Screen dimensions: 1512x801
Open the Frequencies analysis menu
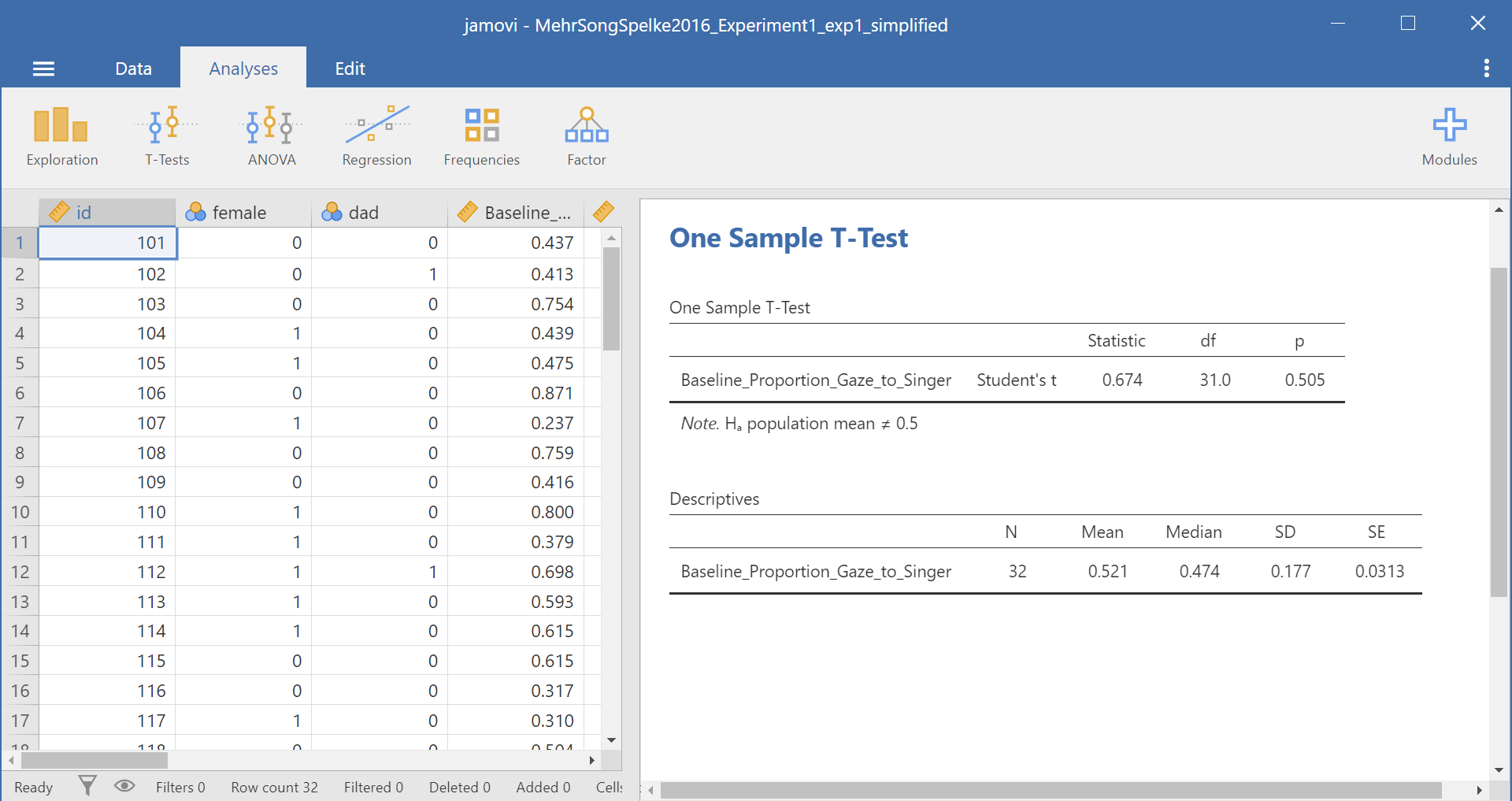coord(481,137)
